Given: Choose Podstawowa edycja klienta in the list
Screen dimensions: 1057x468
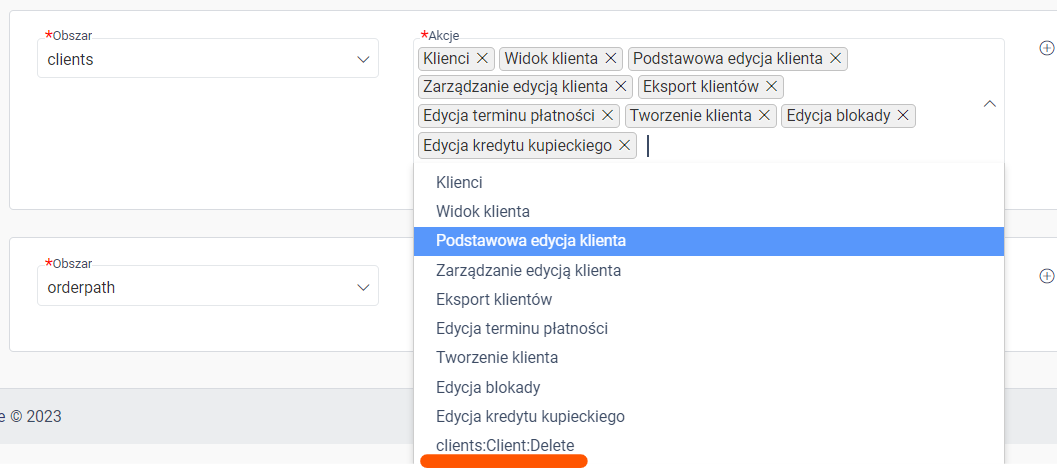Looking at the screenshot, I should 709,241.
